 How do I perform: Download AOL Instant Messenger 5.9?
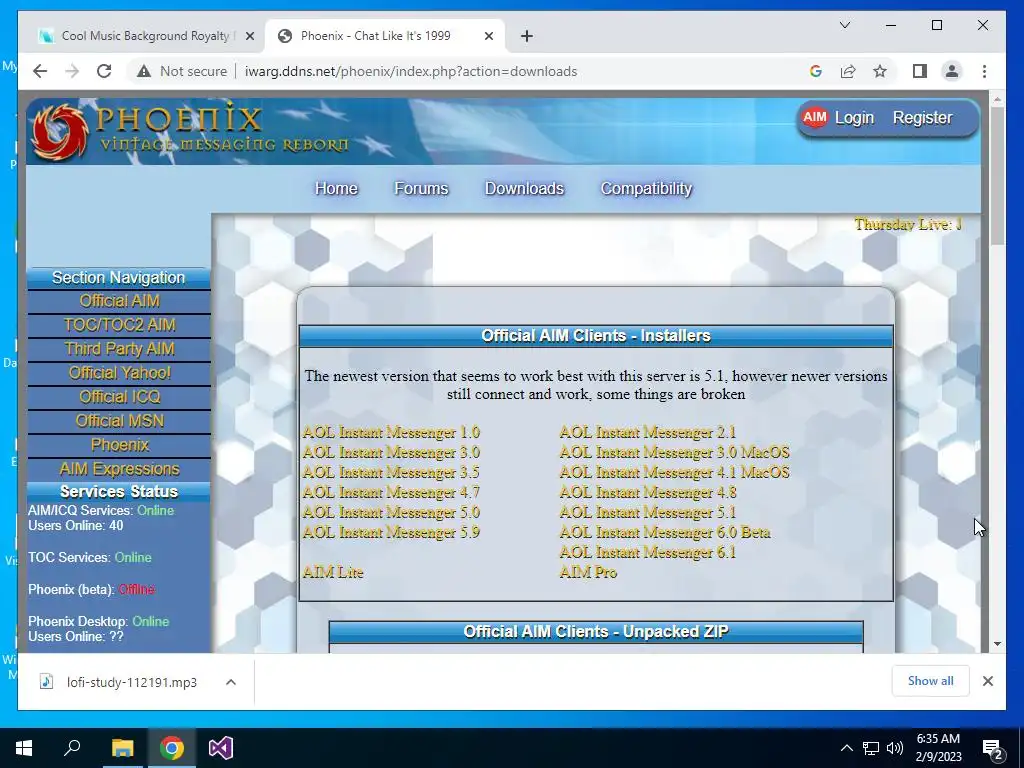click(x=391, y=532)
